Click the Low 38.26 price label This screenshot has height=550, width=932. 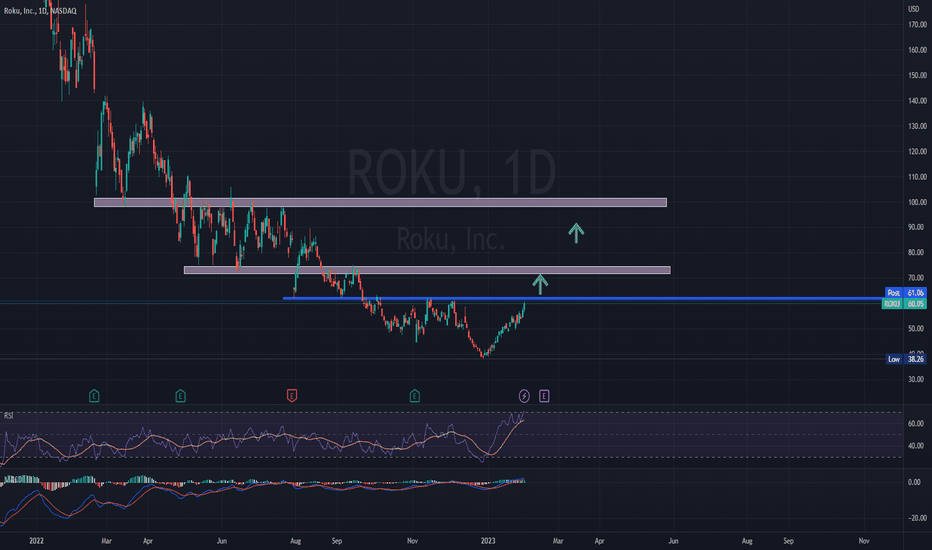pos(906,359)
